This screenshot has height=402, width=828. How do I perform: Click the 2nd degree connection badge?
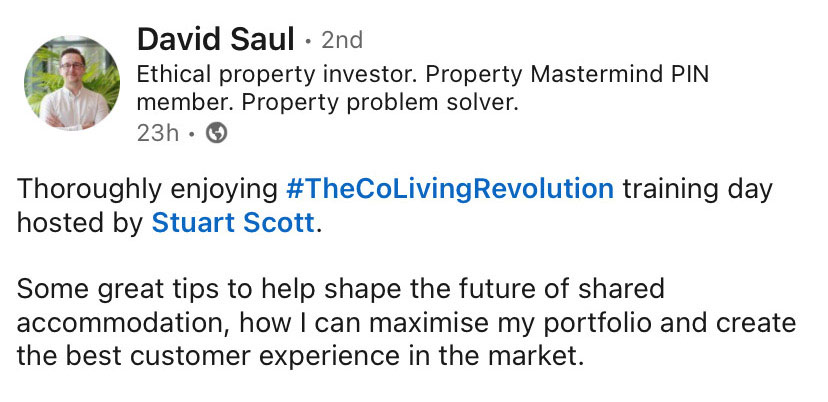point(341,41)
